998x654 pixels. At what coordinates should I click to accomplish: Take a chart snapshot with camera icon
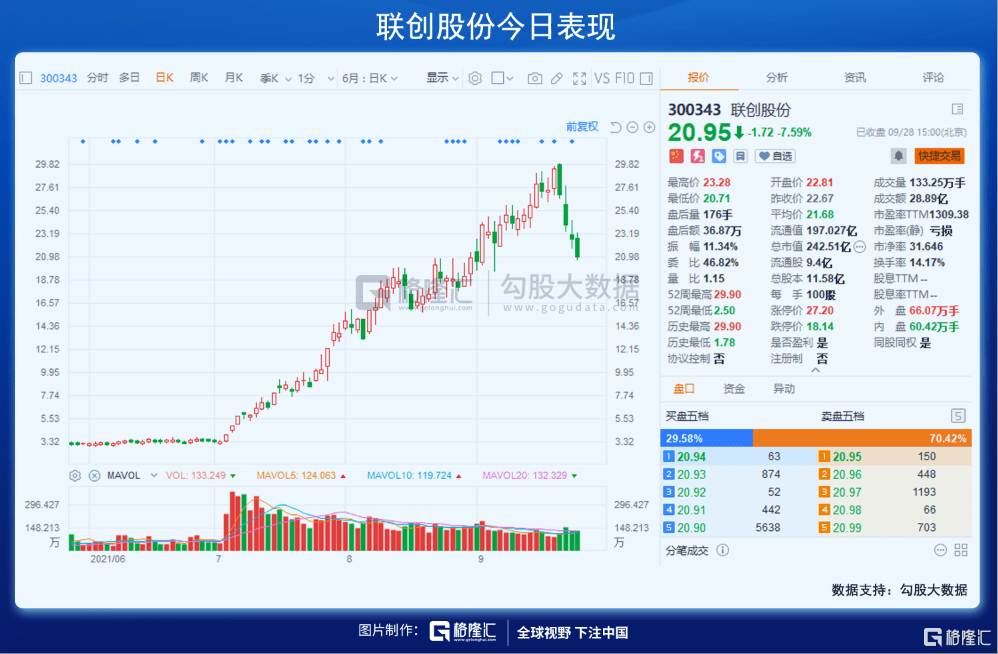[535, 78]
